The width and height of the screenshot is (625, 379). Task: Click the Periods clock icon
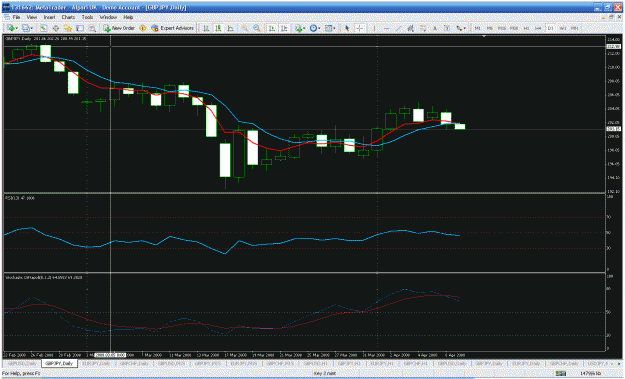click(314, 28)
